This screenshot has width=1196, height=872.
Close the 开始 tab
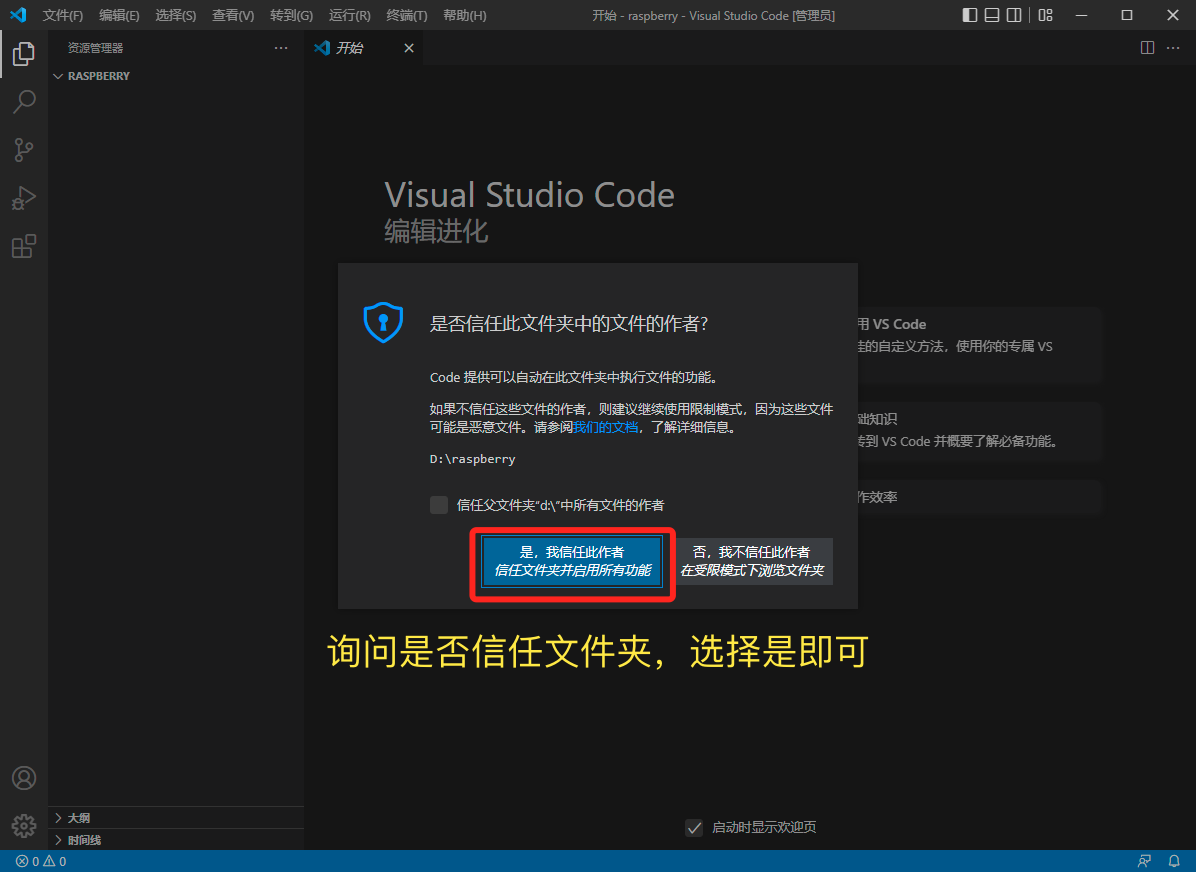(x=409, y=48)
